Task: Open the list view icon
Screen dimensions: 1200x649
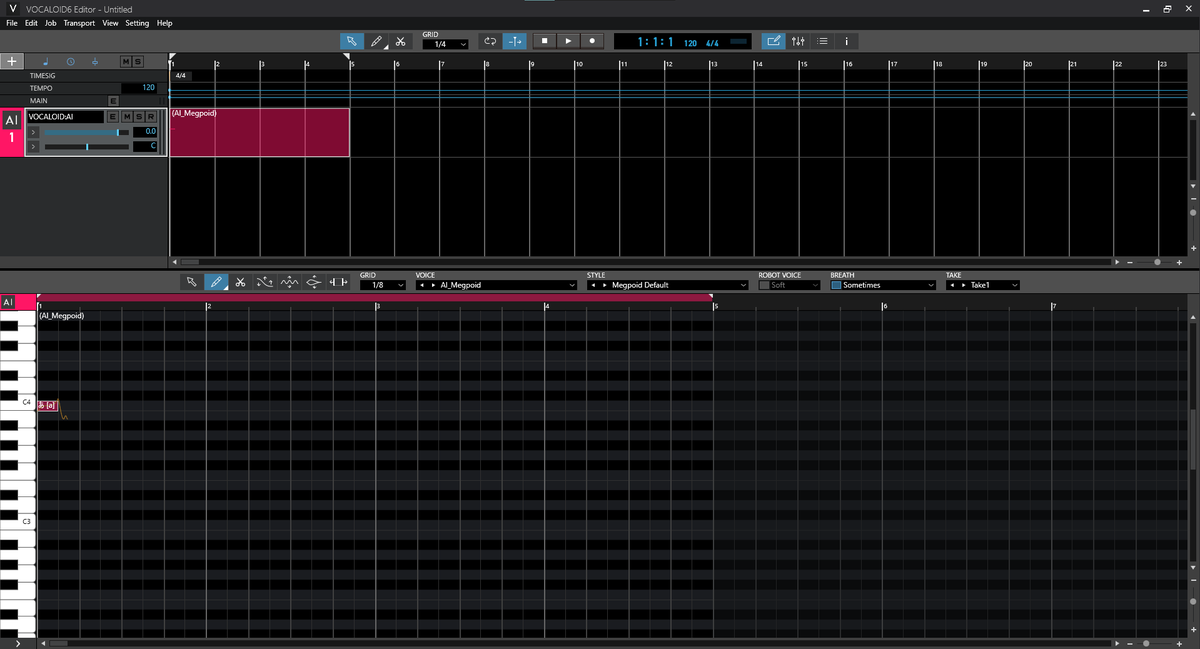Action: pos(822,41)
